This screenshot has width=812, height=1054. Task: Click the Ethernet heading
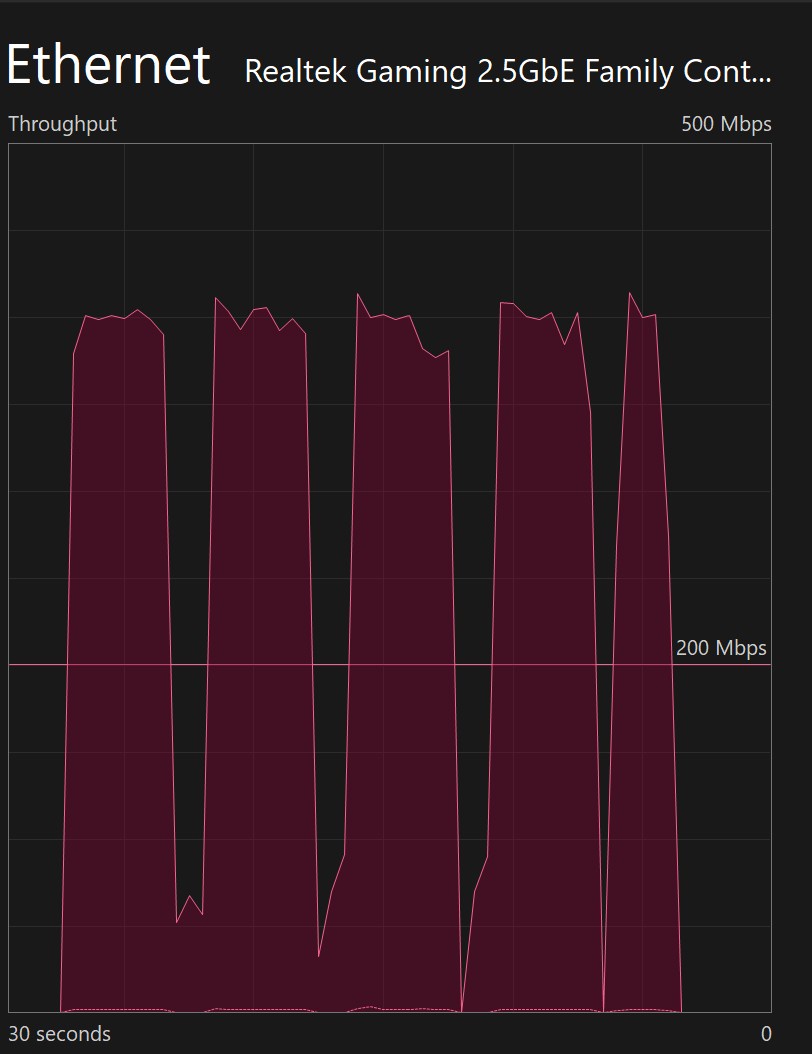point(108,66)
